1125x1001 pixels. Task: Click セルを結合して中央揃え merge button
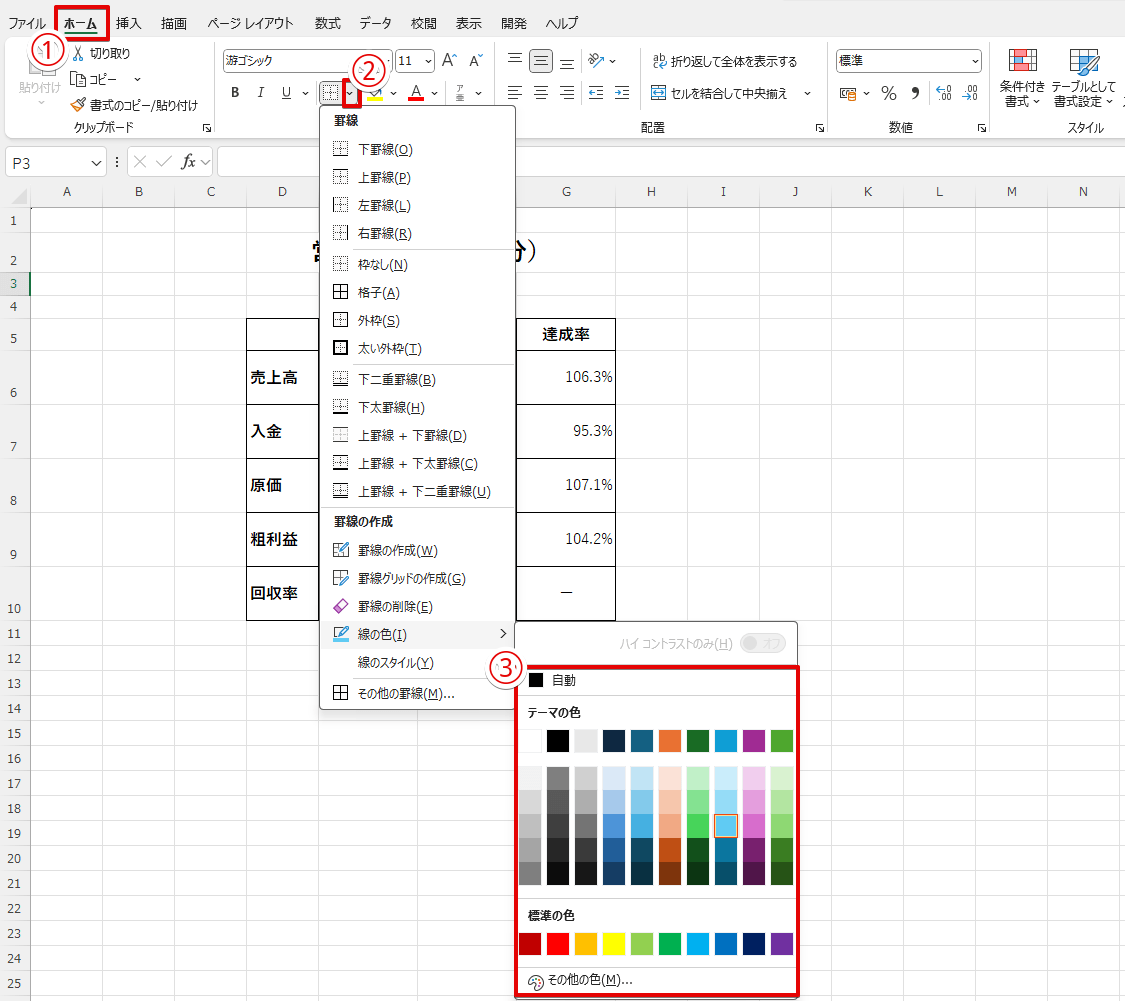pos(720,93)
